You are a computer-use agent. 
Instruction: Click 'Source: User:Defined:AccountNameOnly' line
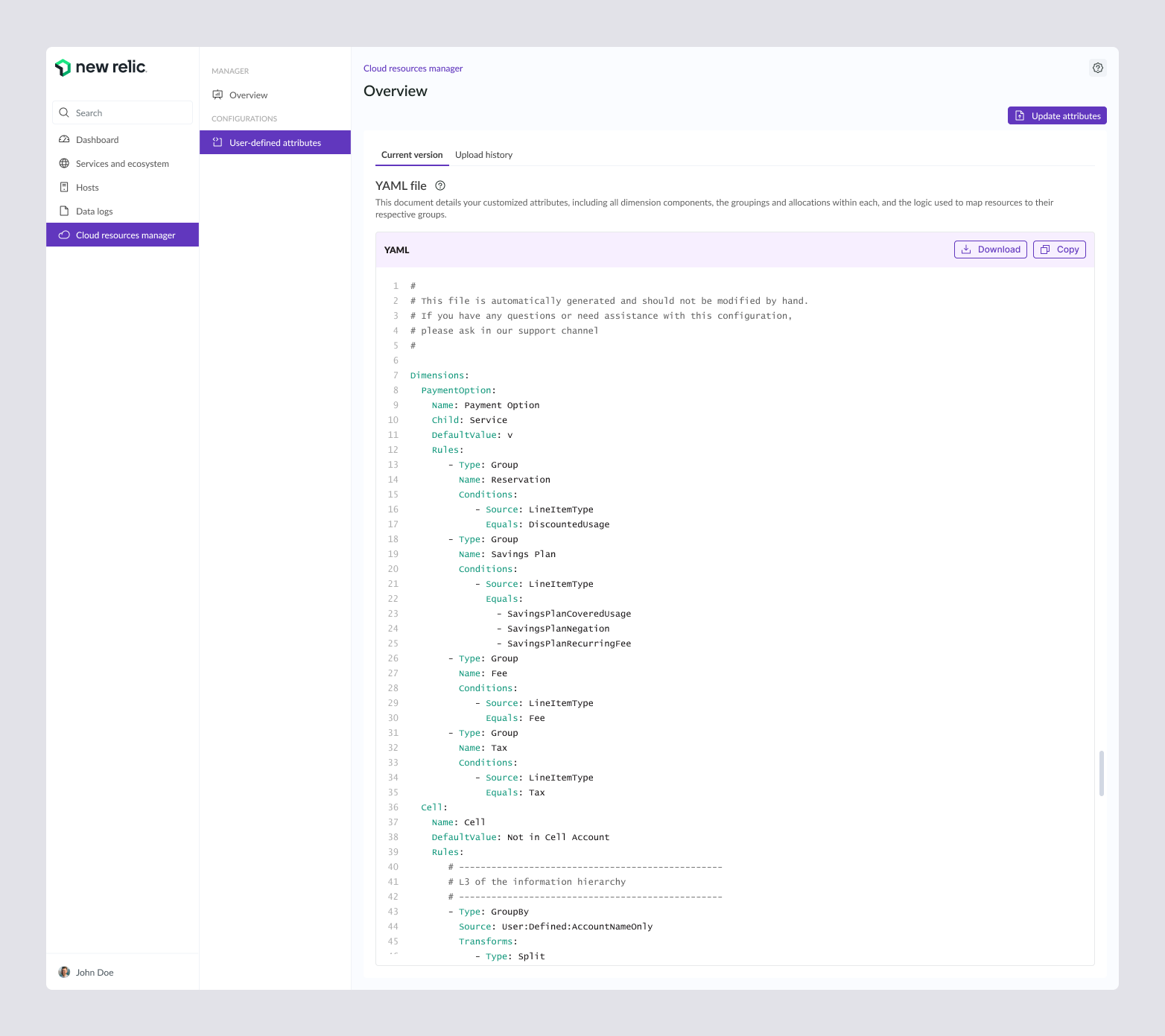[556, 927]
